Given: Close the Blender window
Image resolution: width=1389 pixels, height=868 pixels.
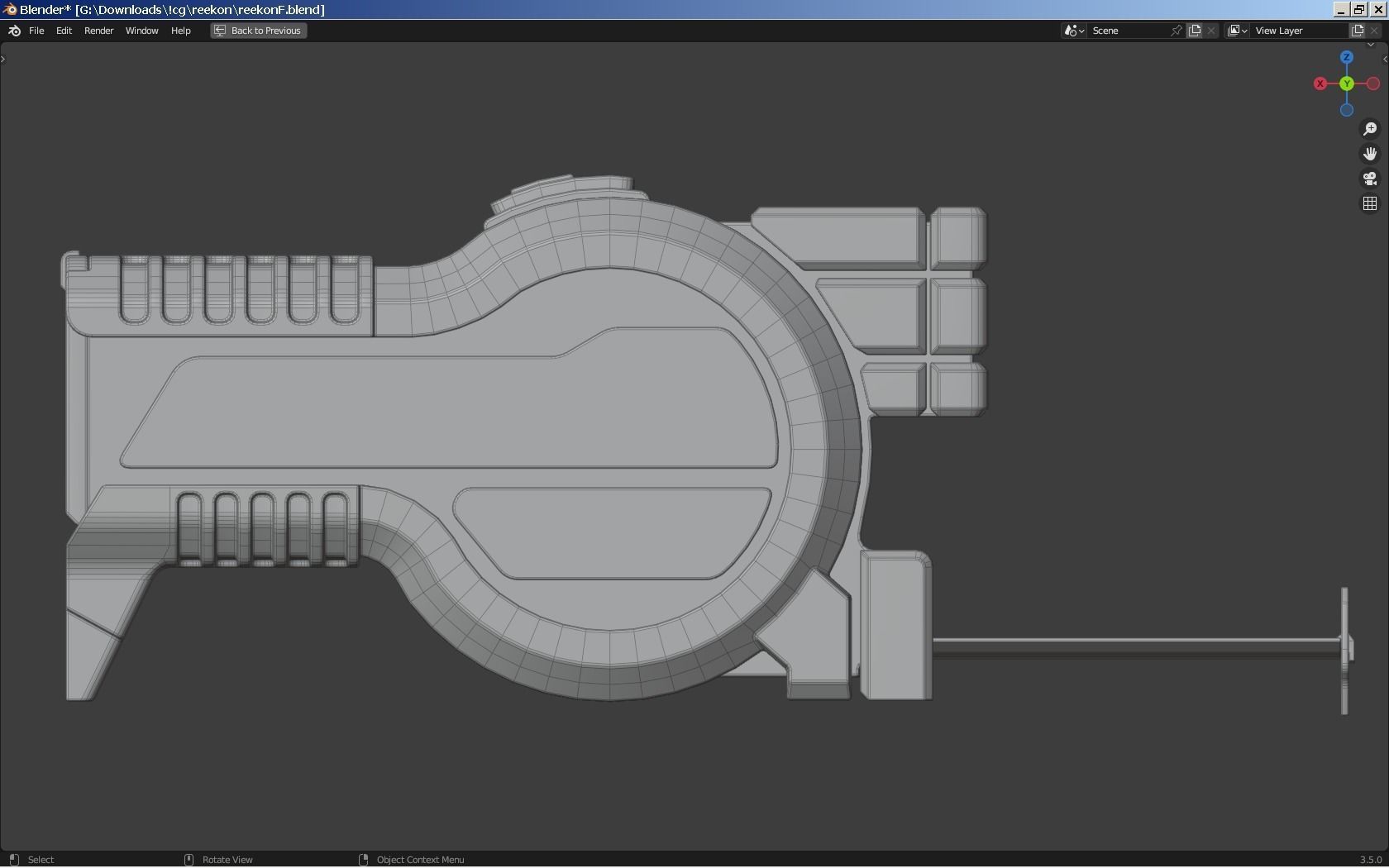Looking at the screenshot, I should pos(1377,9).
